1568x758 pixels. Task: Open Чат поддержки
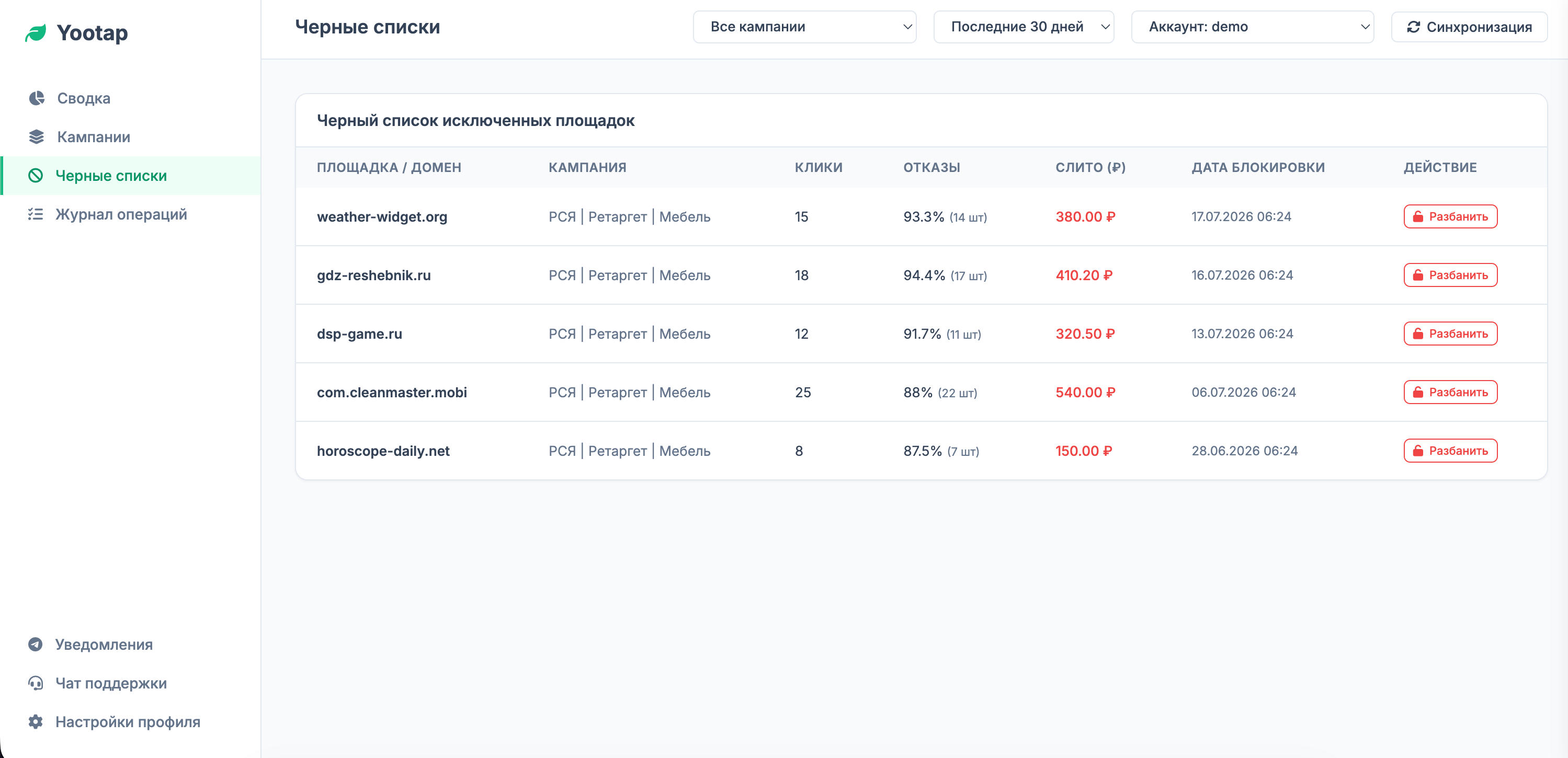pyautogui.click(x=130, y=683)
